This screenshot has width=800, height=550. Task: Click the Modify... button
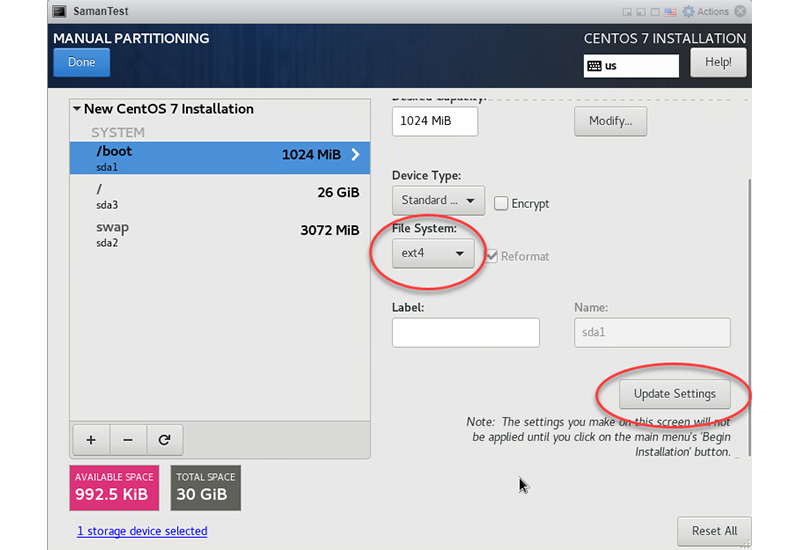[610, 121]
